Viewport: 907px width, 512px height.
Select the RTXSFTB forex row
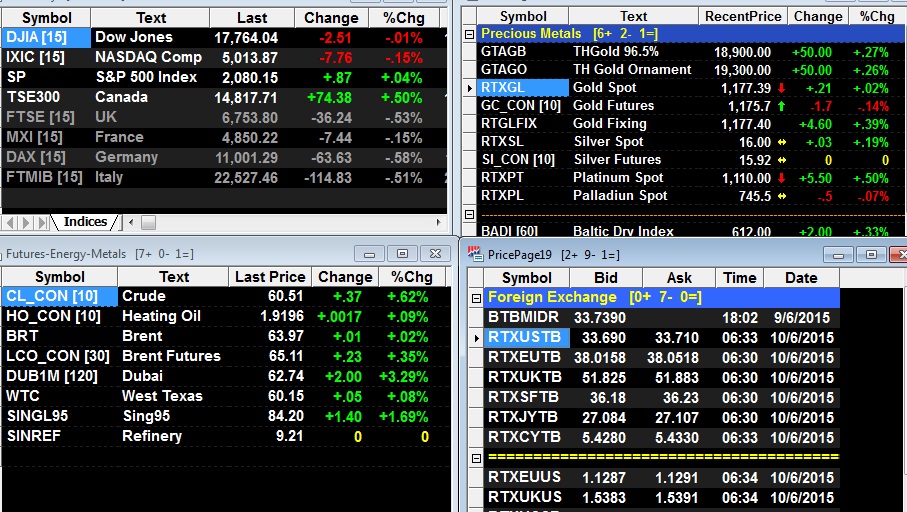click(662, 397)
